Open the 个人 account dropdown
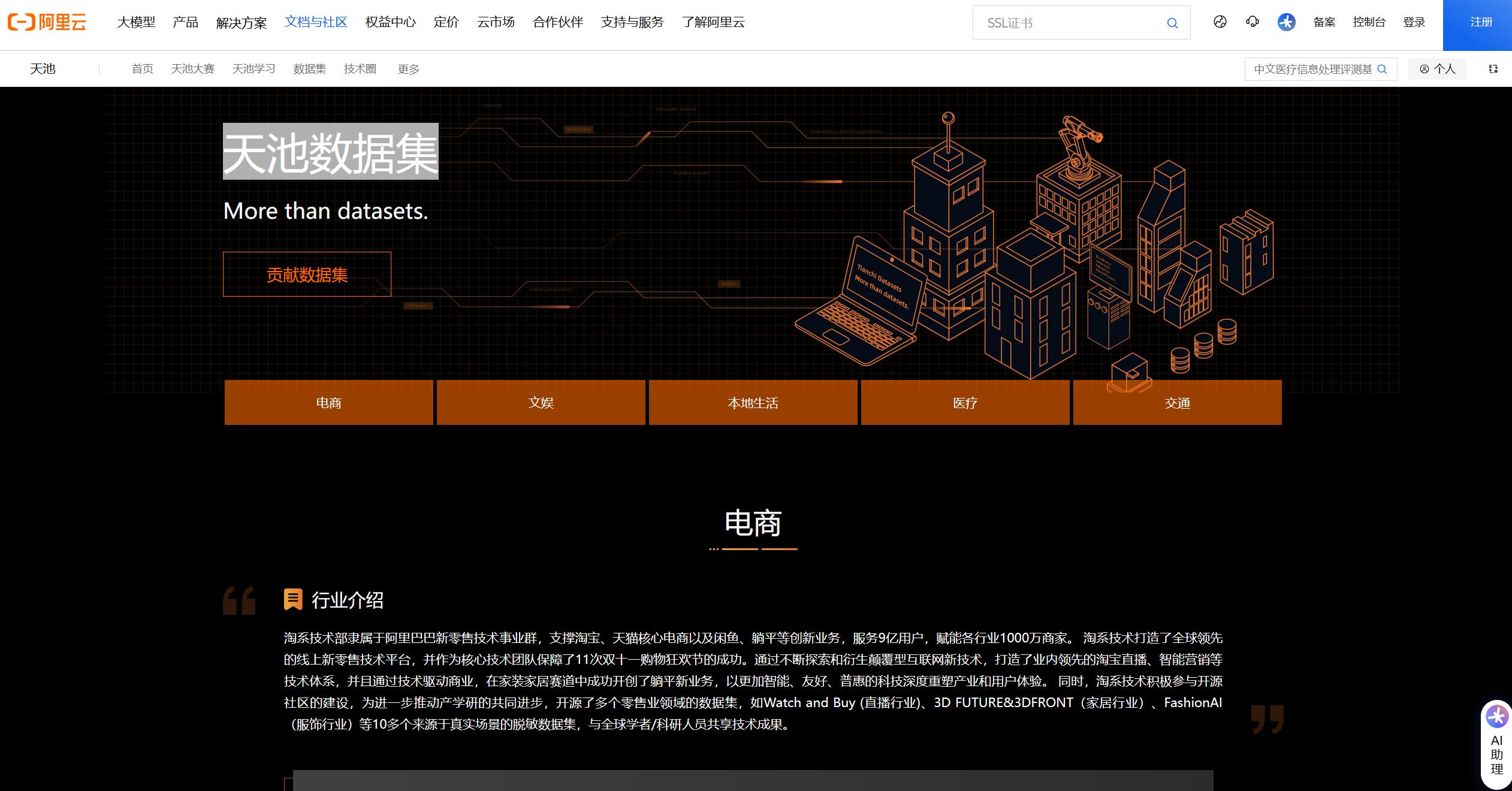 tap(1437, 69)
